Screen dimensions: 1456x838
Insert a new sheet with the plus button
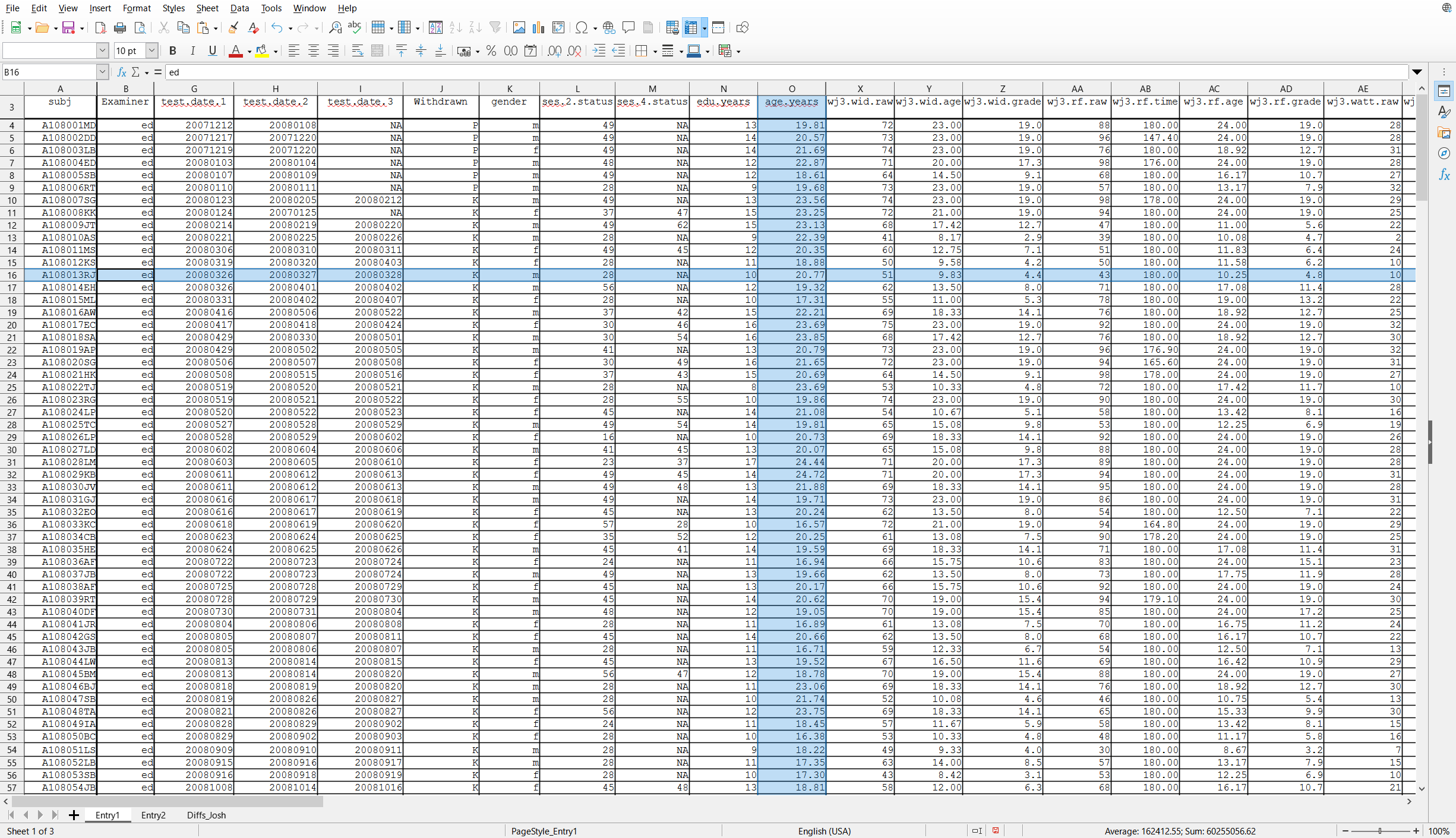click(x=73, y=815)
